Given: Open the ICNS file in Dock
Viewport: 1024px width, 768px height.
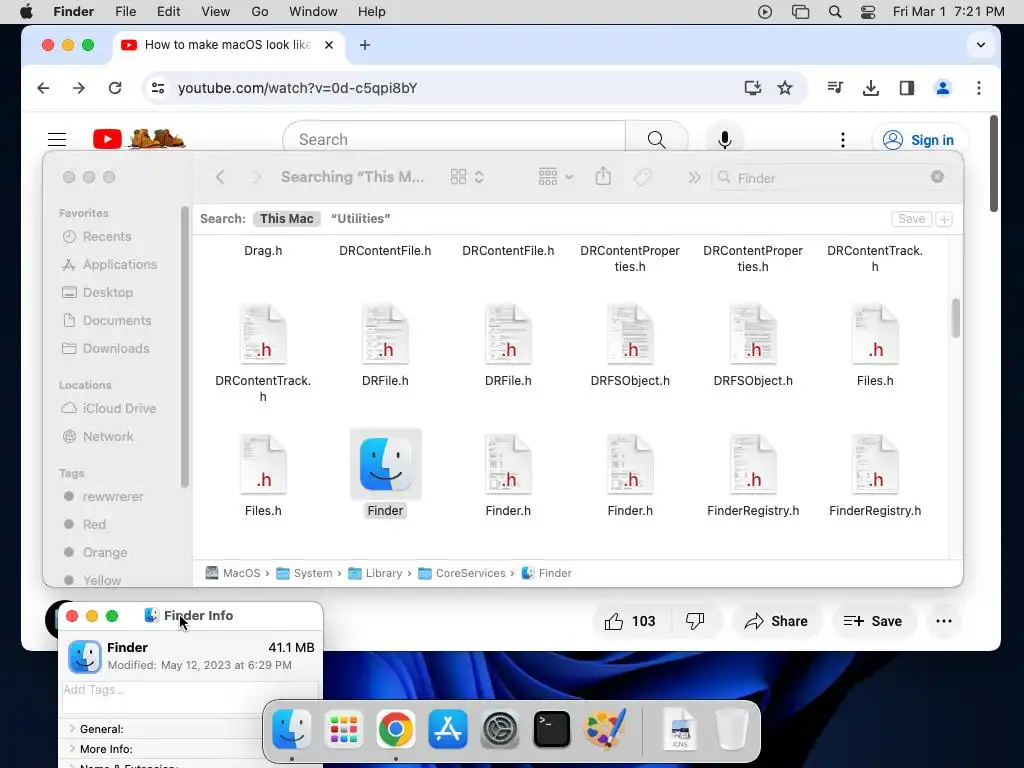Looking at the screenshot, I should [x=680, y=729].
